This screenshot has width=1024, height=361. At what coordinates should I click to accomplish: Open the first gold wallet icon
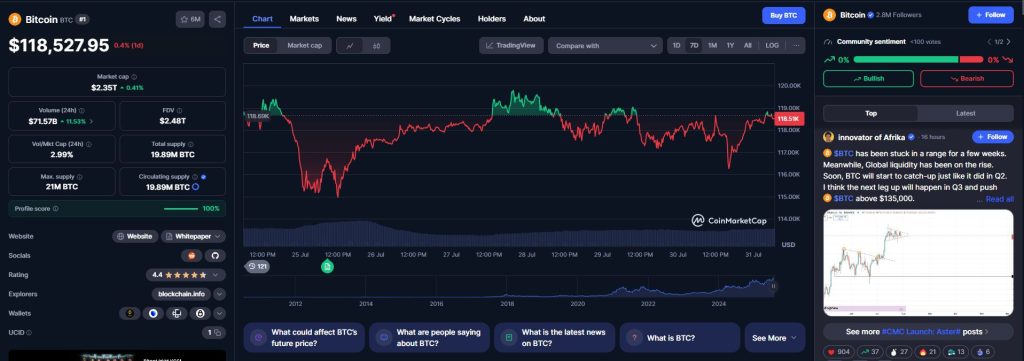[129, 314]
